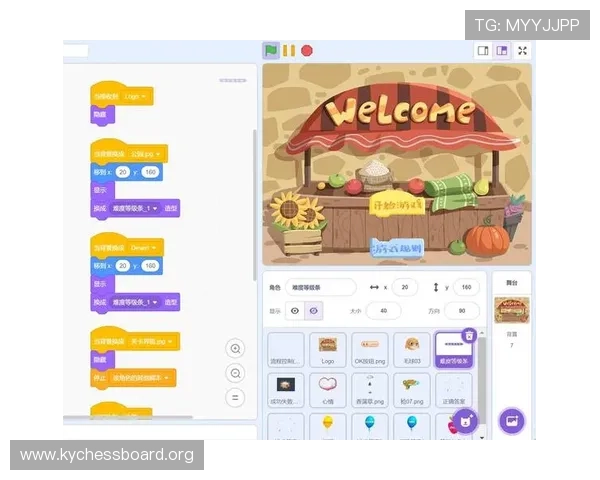Click the 隐藏 block under 关卡界面.png hat
Screen dimensions: 600x480
point(103,360)
